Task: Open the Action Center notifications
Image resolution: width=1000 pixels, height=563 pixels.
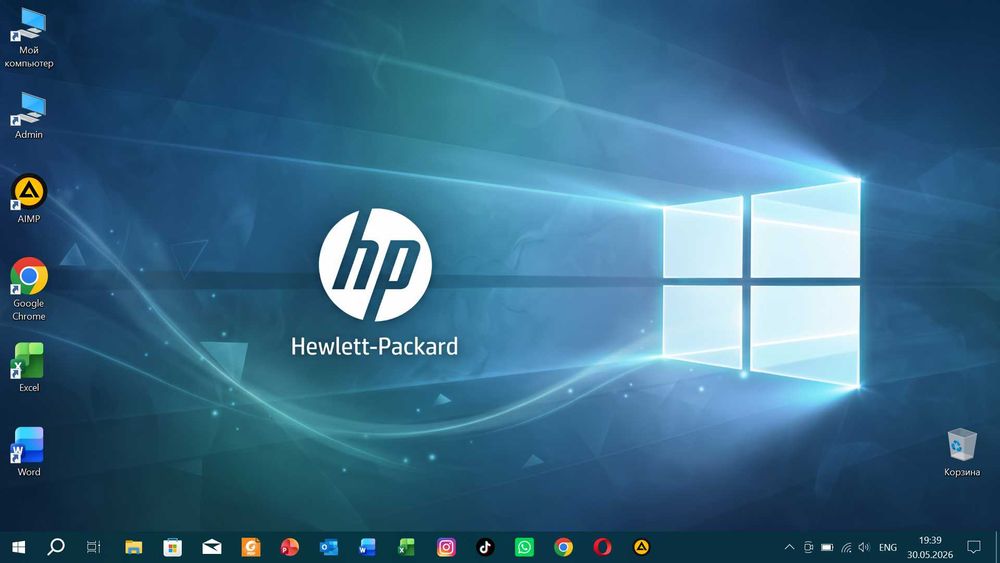Action: pos(973,547)
